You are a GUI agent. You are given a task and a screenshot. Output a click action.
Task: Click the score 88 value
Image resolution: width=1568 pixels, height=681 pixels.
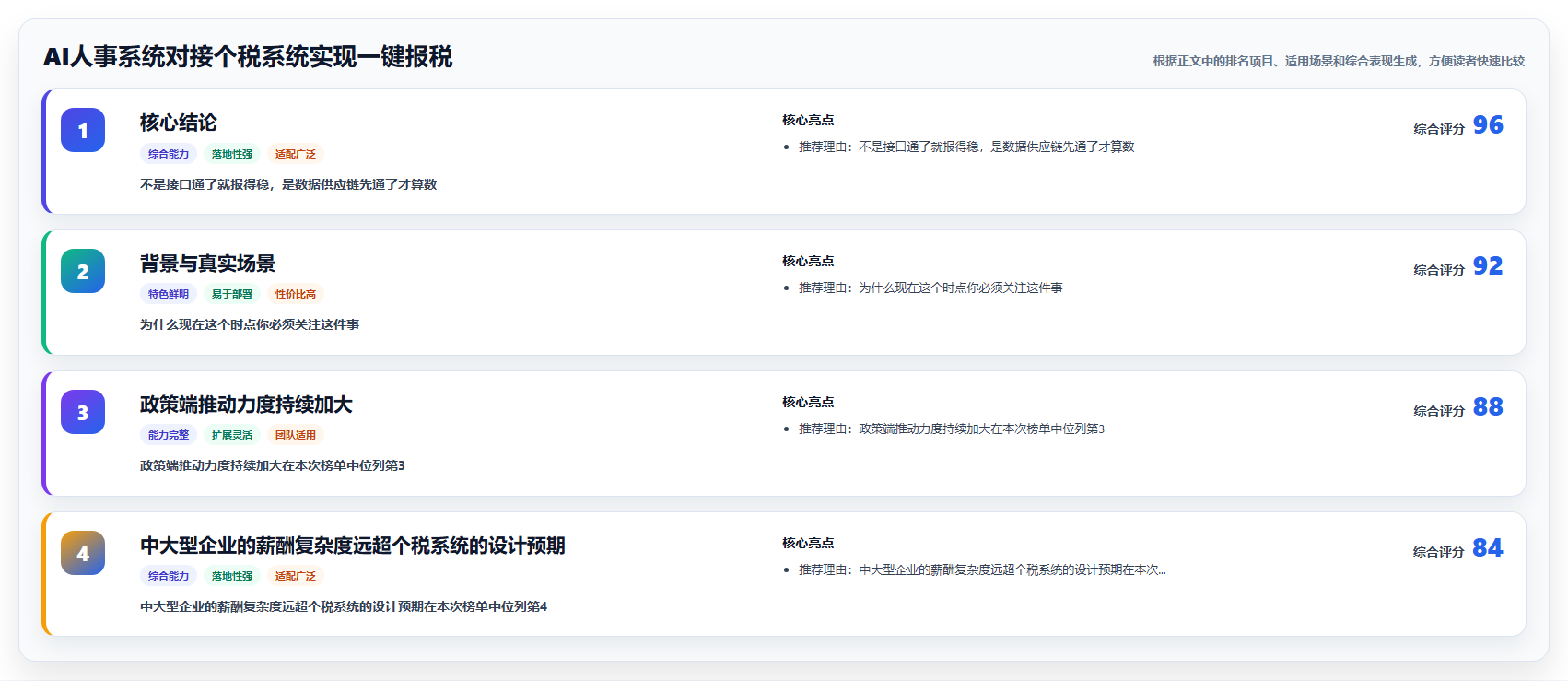[x=1488, y=406]
